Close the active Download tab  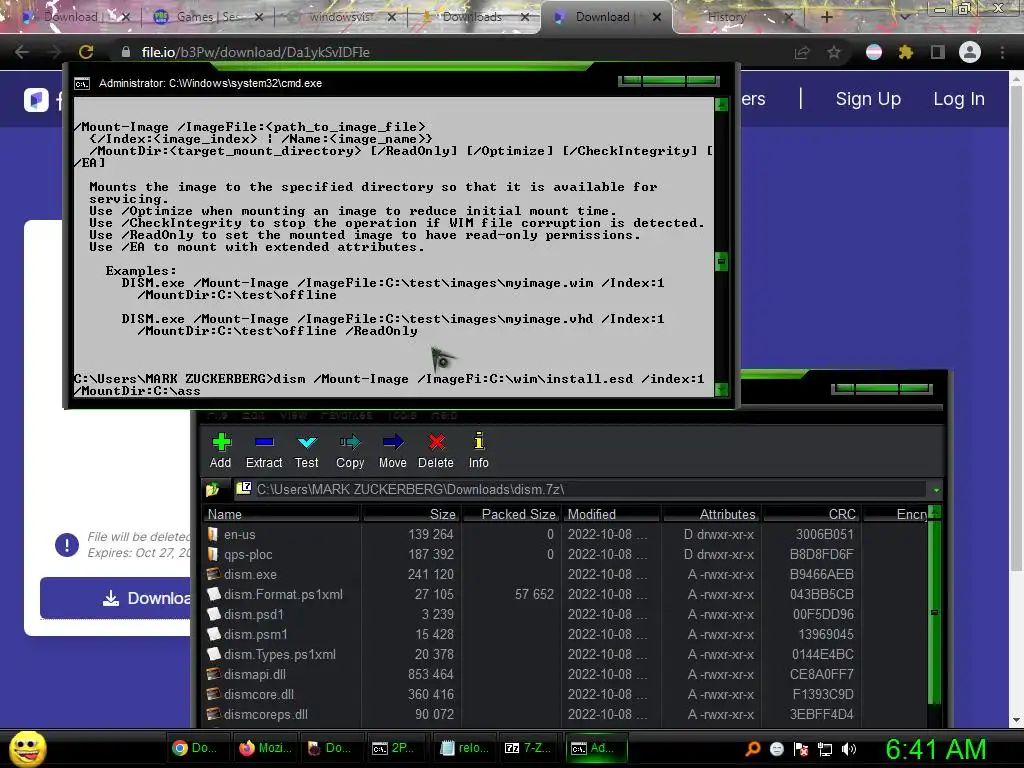click(x=657, y=18)
